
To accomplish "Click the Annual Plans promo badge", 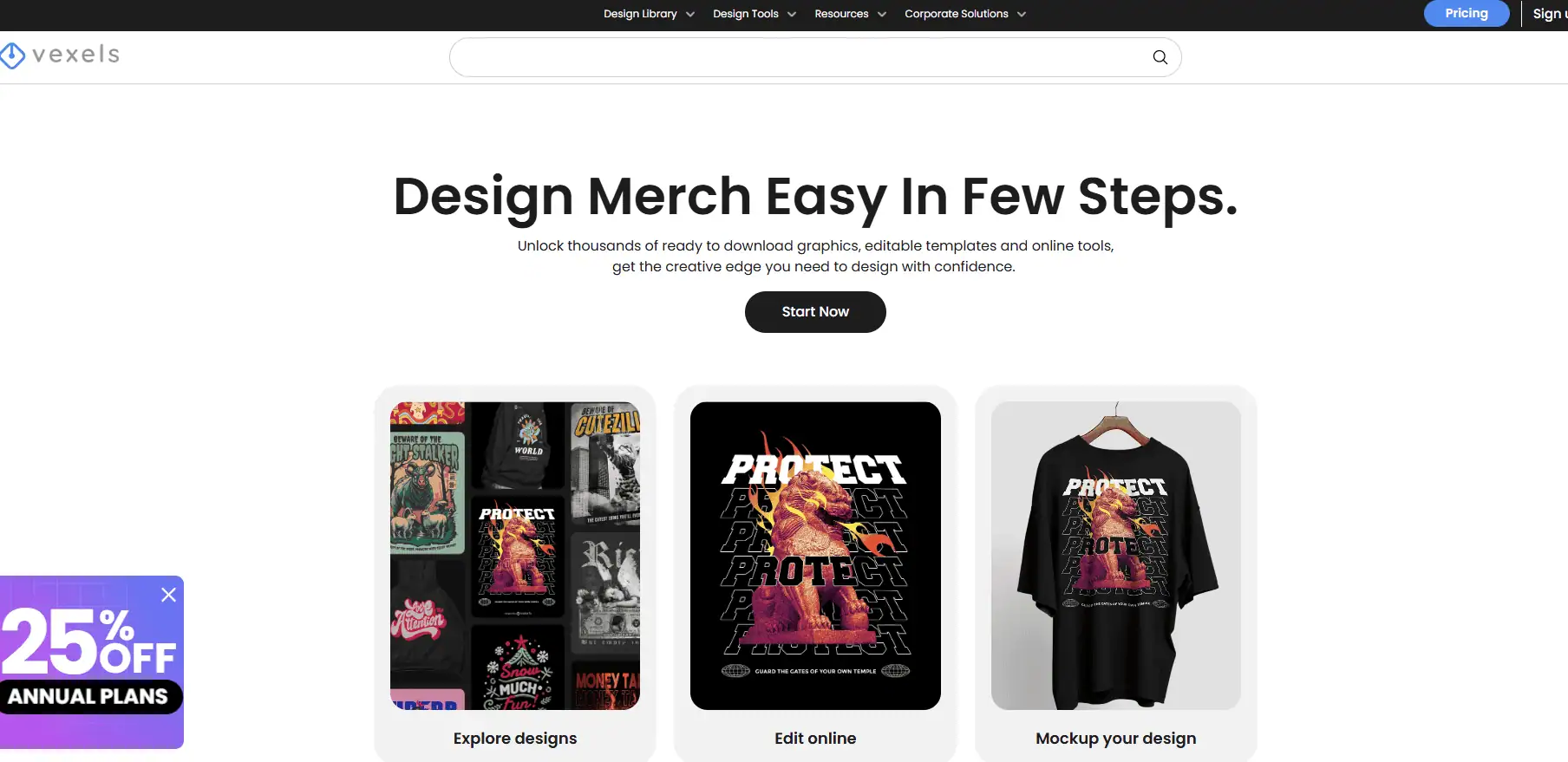I will coord(88,697).
